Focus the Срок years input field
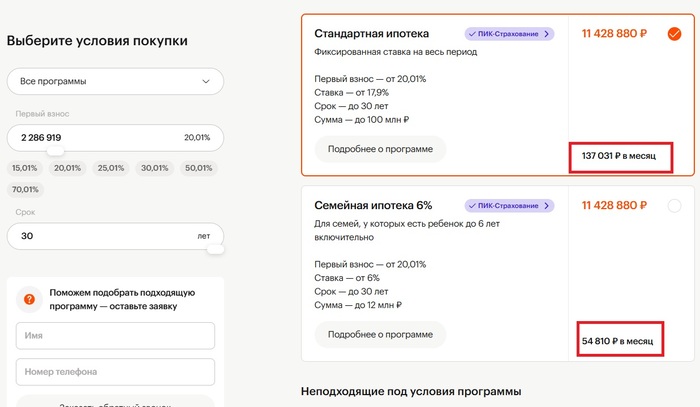Screen dimensions: 700x407 [100, 236]
